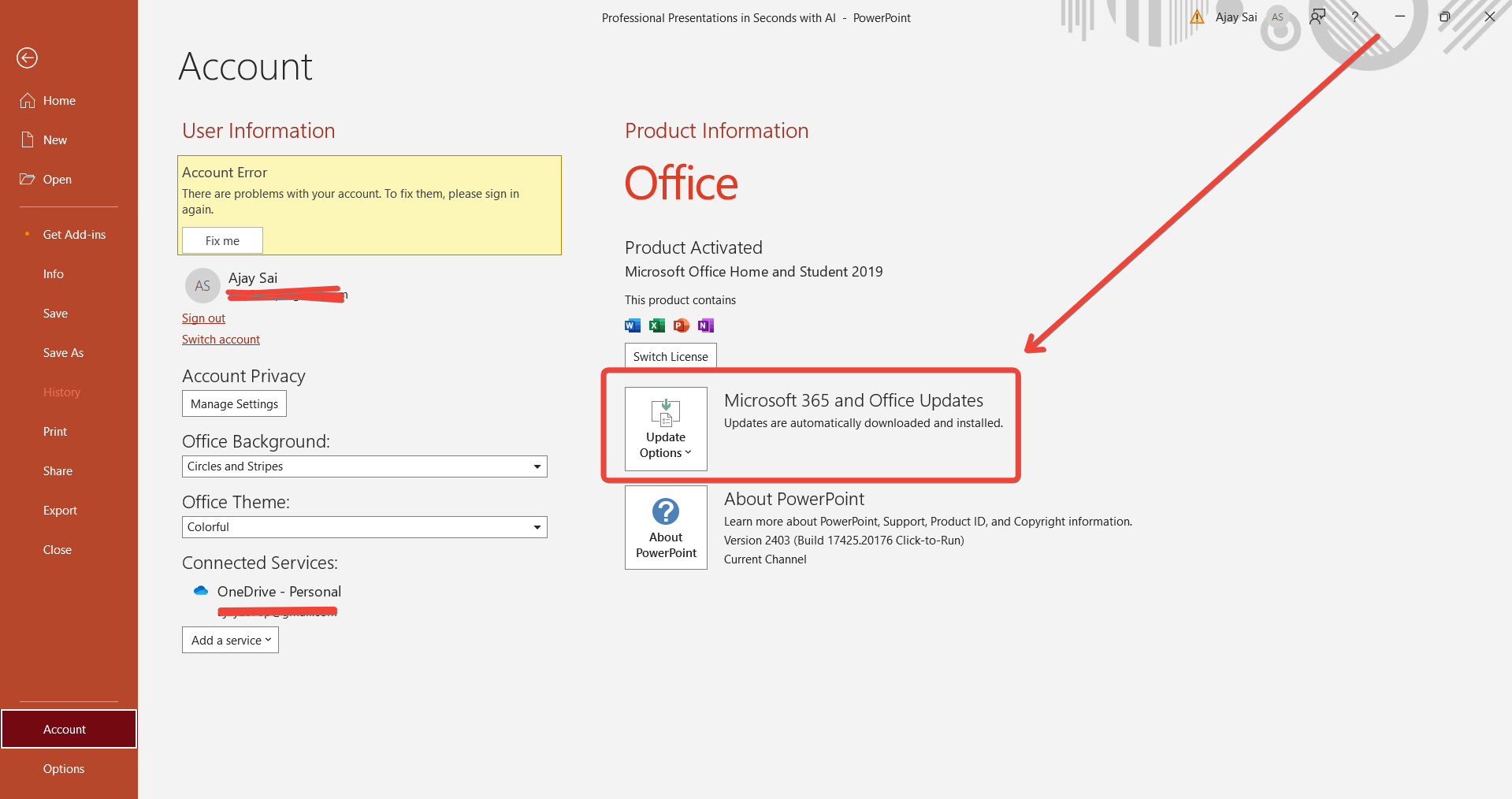
Task: Click the Version 2403 build text
Action: [x=844, y=540]
